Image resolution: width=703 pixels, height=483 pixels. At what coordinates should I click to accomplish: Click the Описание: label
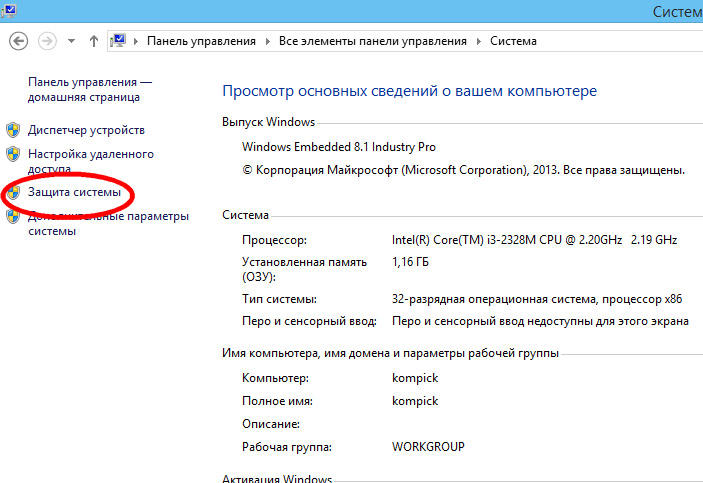coord(271,424)
